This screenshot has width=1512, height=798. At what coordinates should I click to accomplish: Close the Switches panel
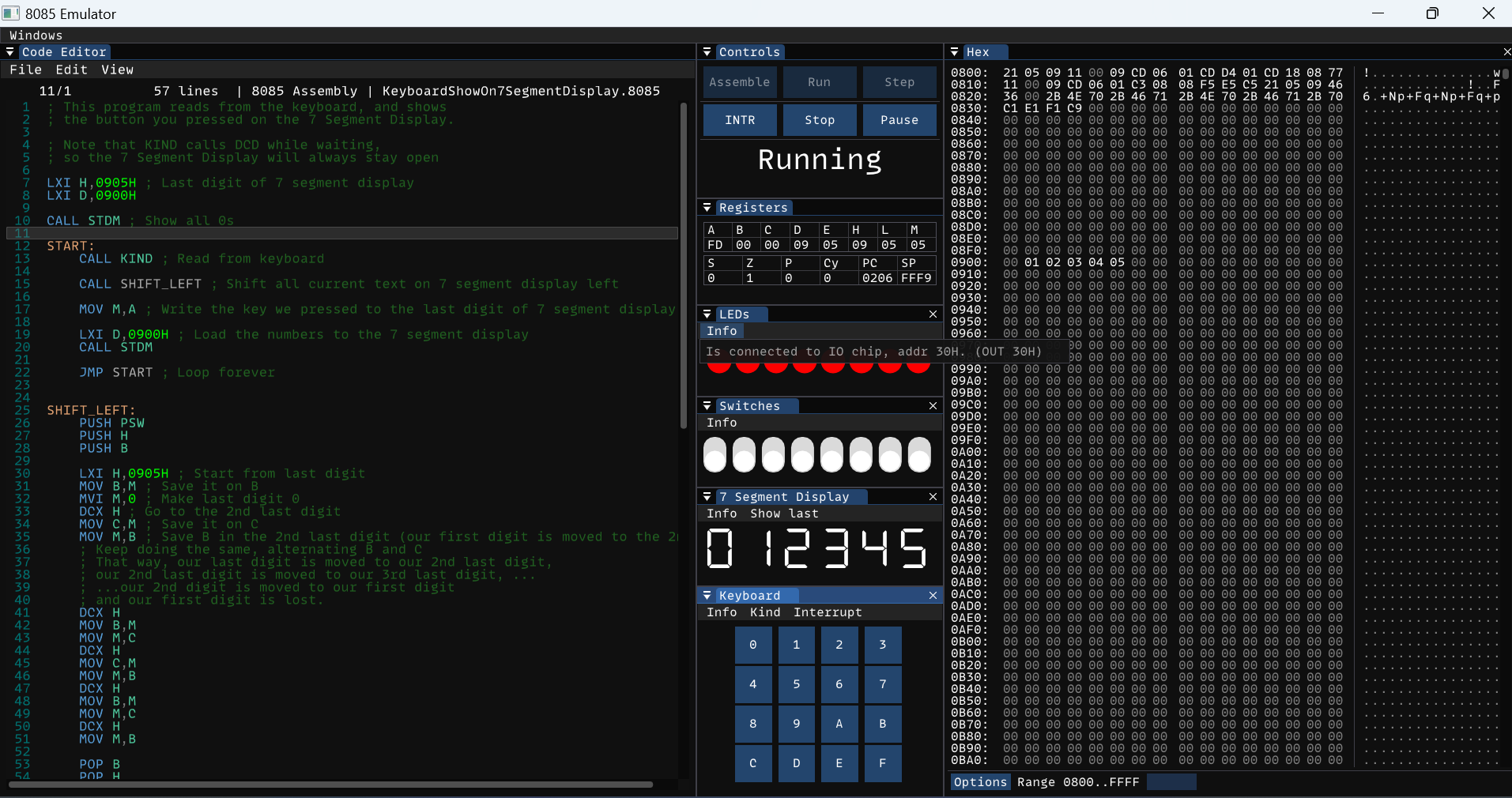point(933,406)
